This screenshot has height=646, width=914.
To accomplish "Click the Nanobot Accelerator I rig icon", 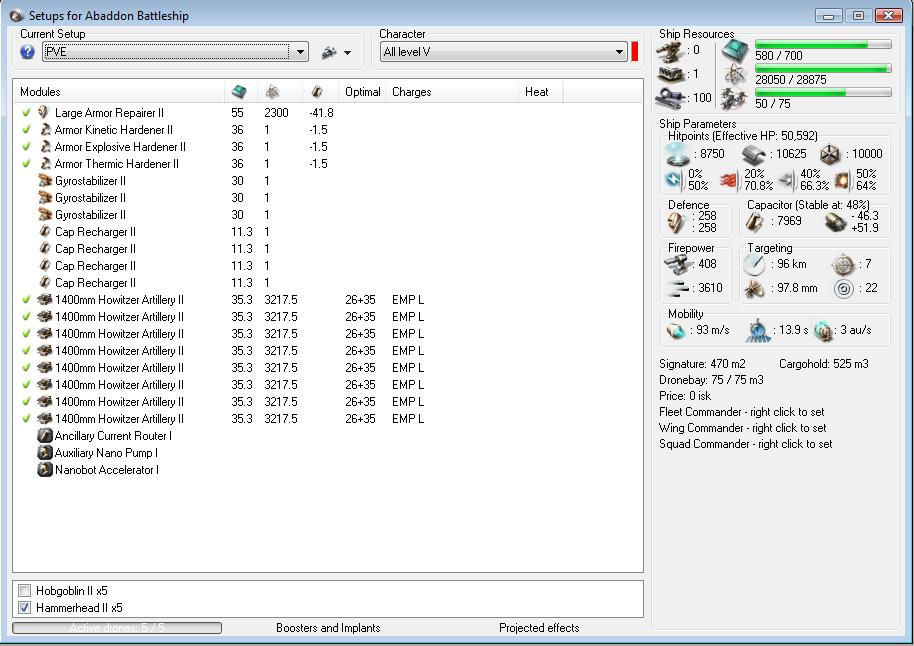I will tap(45, 469).
